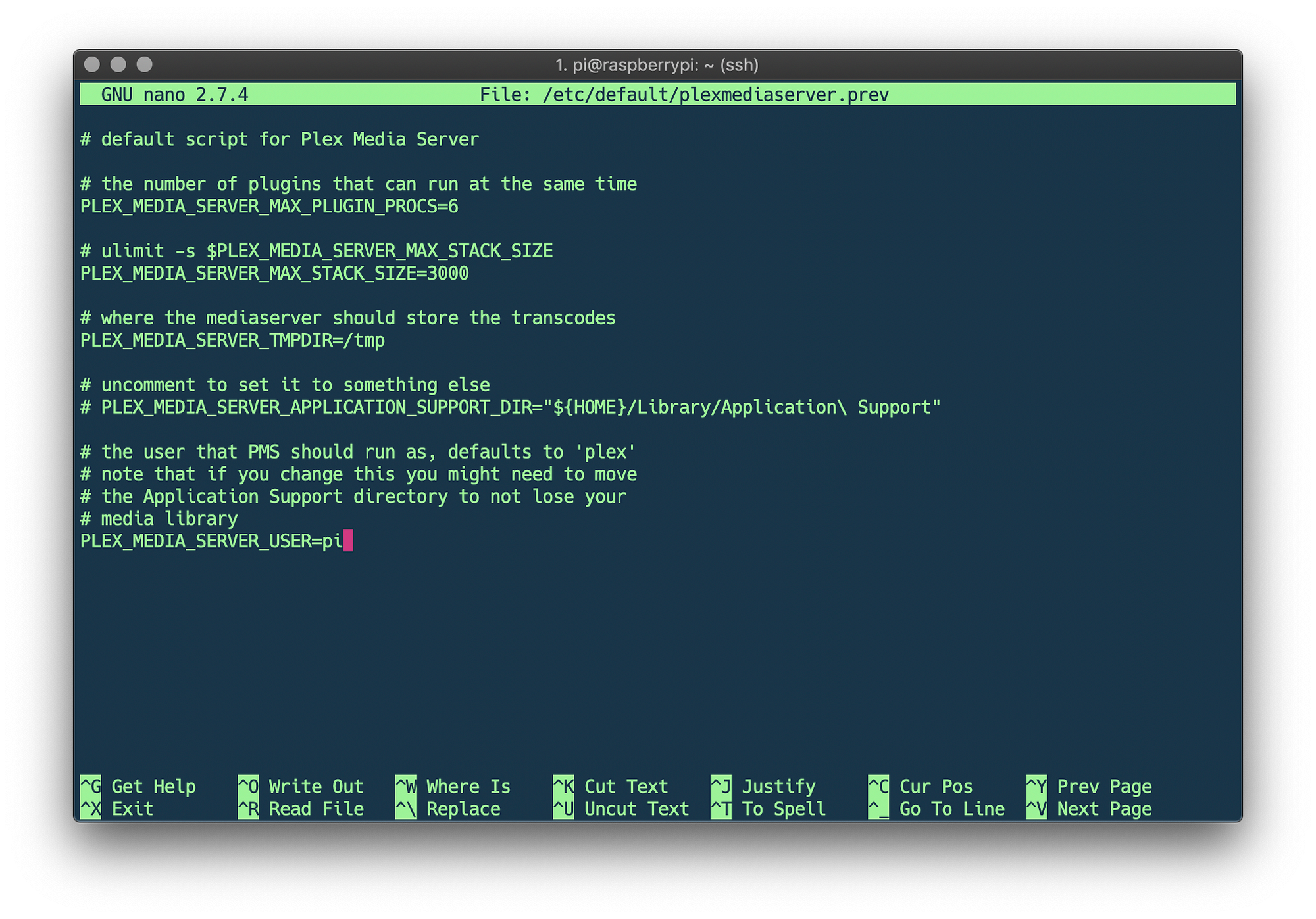Click the ^R Read File shortcut

tap(300, 808)
